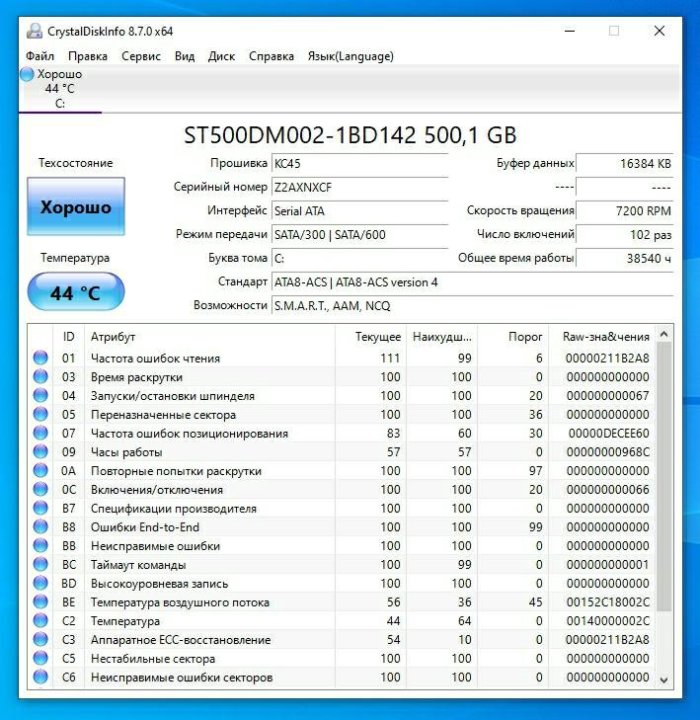The width and height of the screenshot is (700, 720).
Task: Click status orb for attribute C2 Температура
Action: click(40, 621)
